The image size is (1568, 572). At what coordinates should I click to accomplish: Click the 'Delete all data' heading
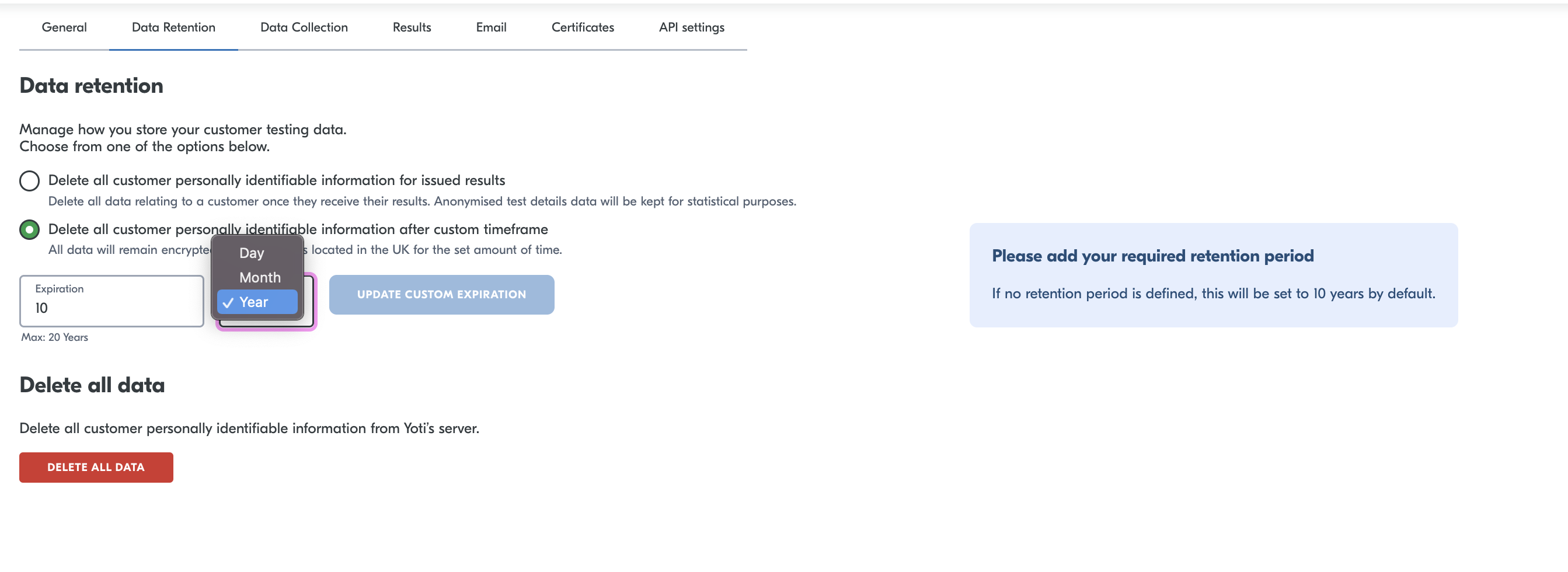[x=92, y=385]
